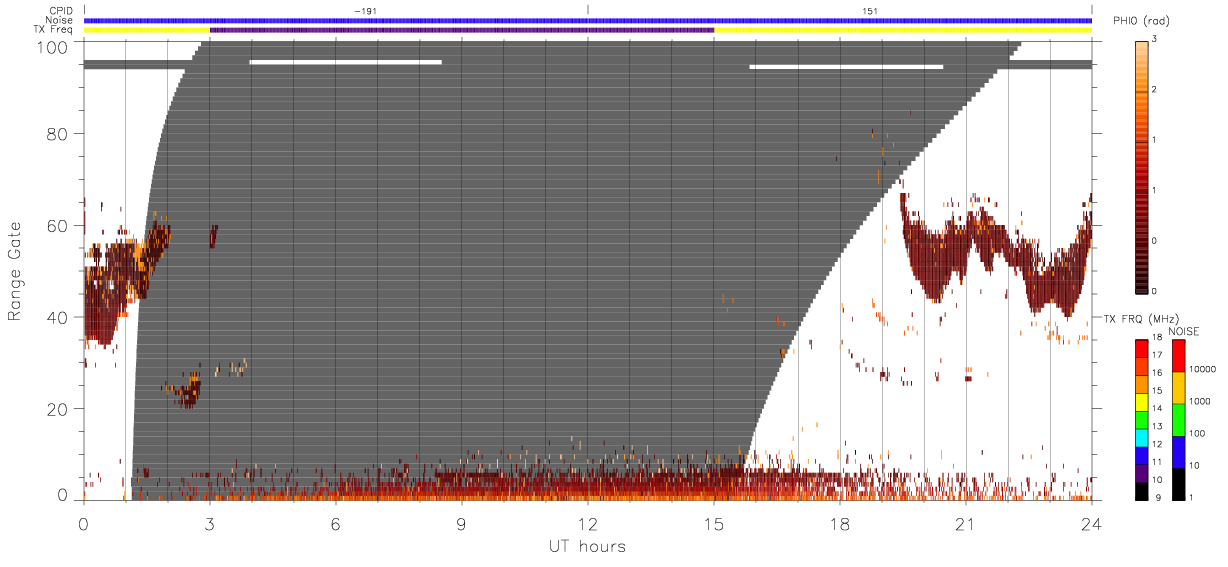The width and height of the screenshot is (1228, 567).
Task: Click the purple TX Freq strip segment
Action: (x=462, y=30)
